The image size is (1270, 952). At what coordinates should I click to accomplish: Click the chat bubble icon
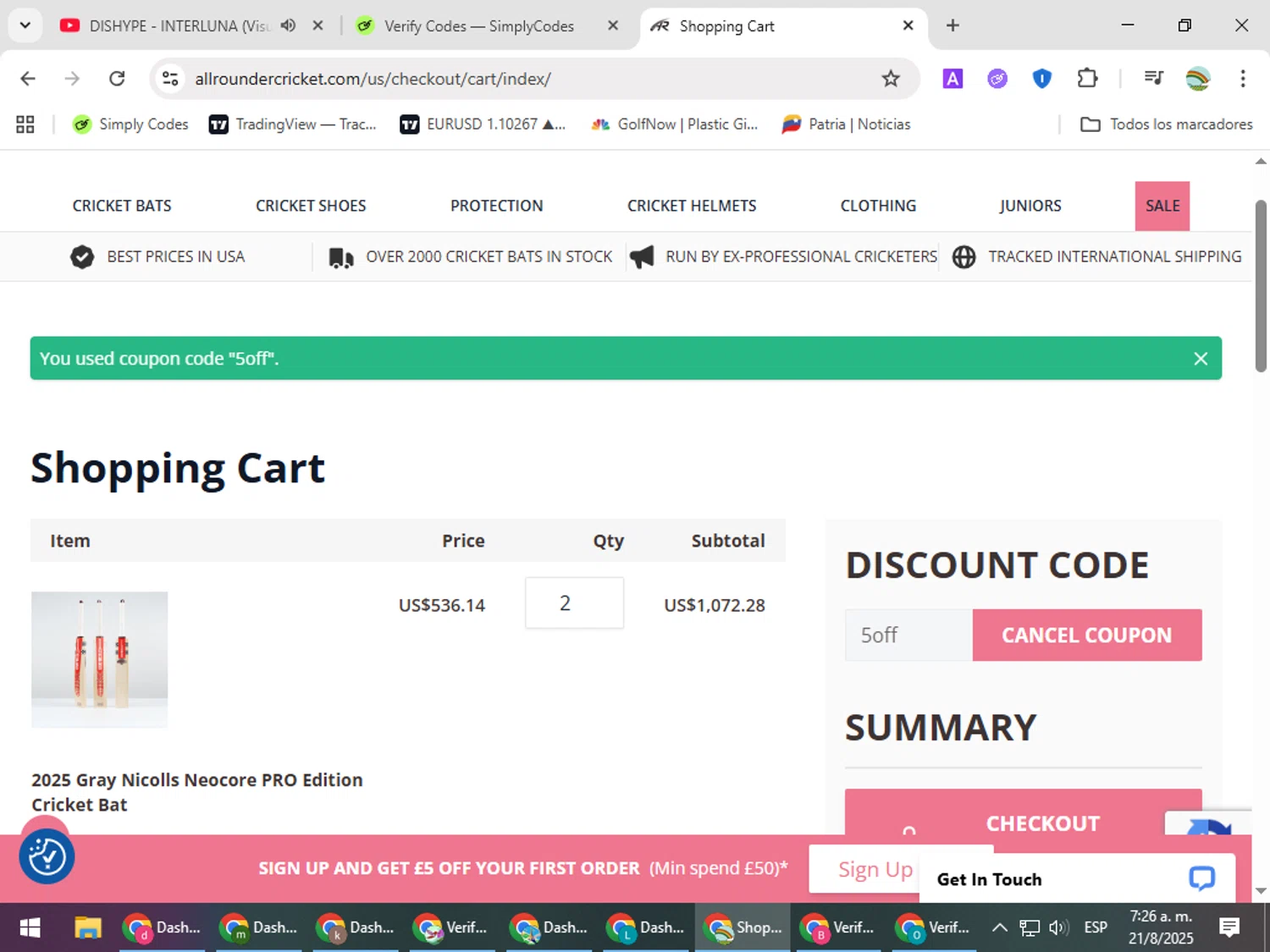[x=1201, y=878]
